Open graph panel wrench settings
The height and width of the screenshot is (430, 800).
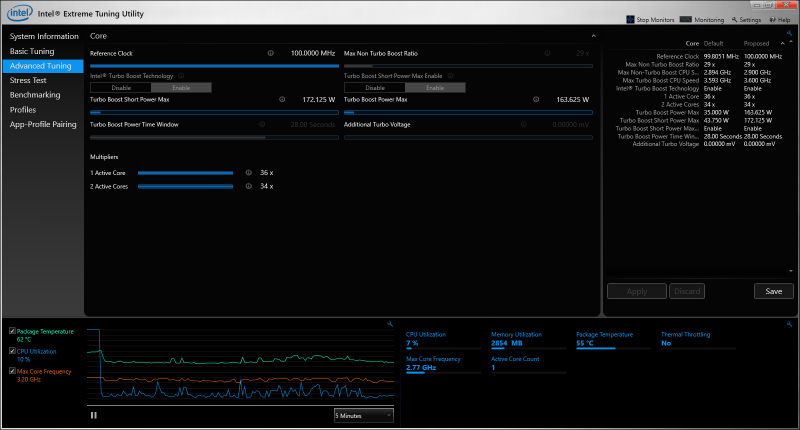390,324
